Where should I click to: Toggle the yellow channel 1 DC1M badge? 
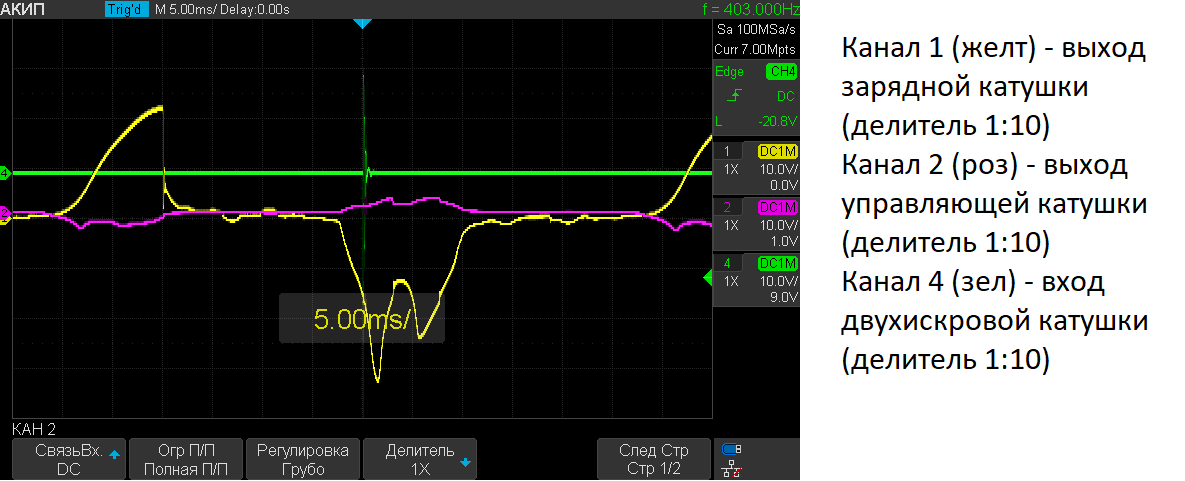tap(778, 151)
